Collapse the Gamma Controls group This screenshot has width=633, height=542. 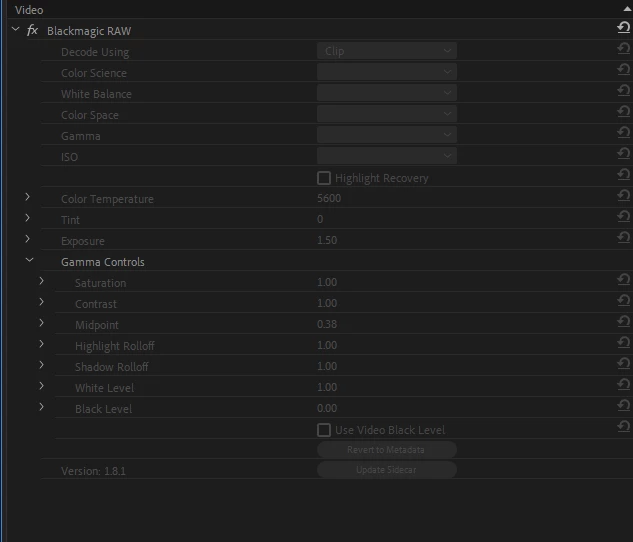tap(29, 260)
